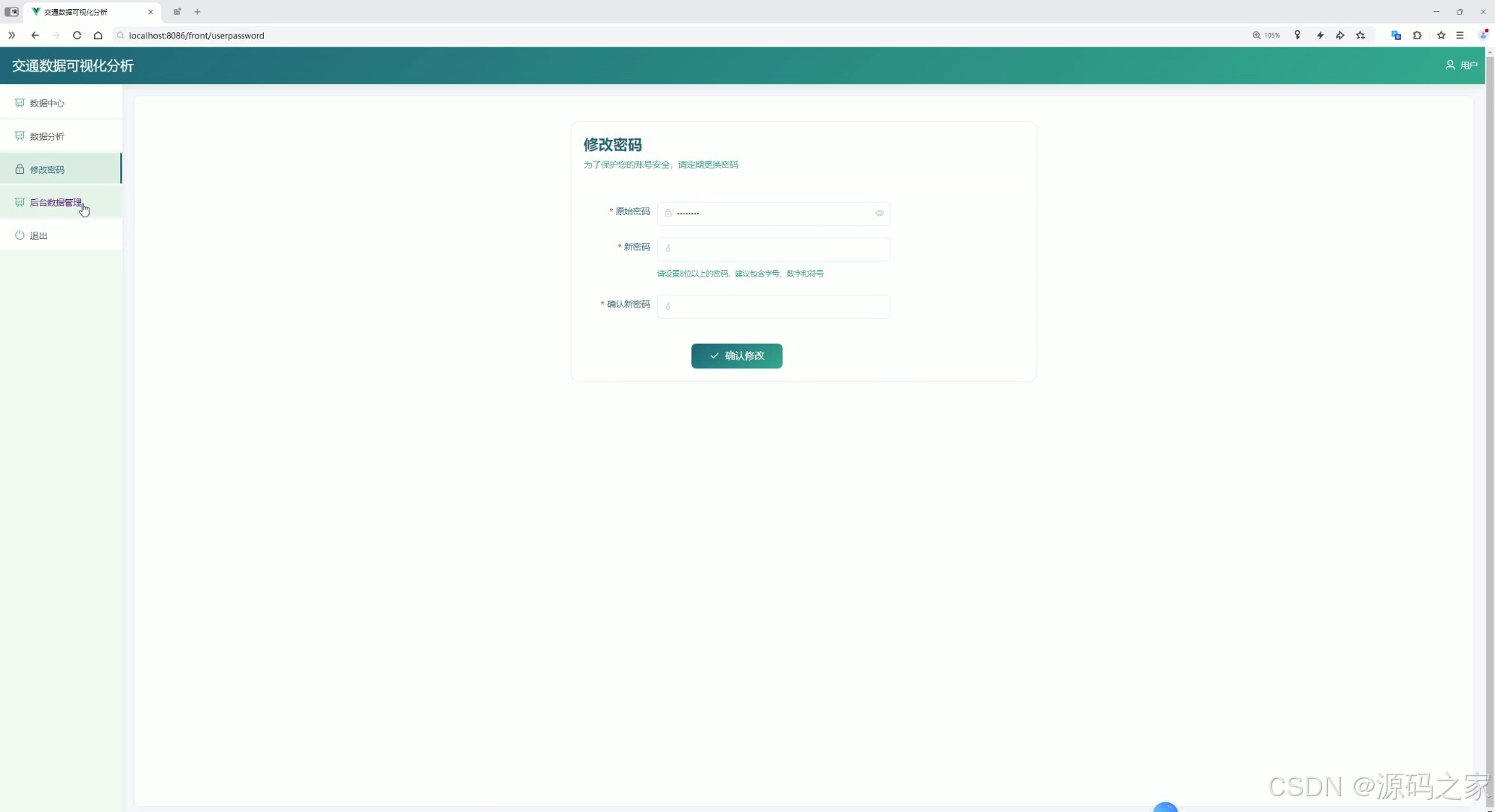
Task: Click 退出 in the sidebar
Action: click(38, 235)
